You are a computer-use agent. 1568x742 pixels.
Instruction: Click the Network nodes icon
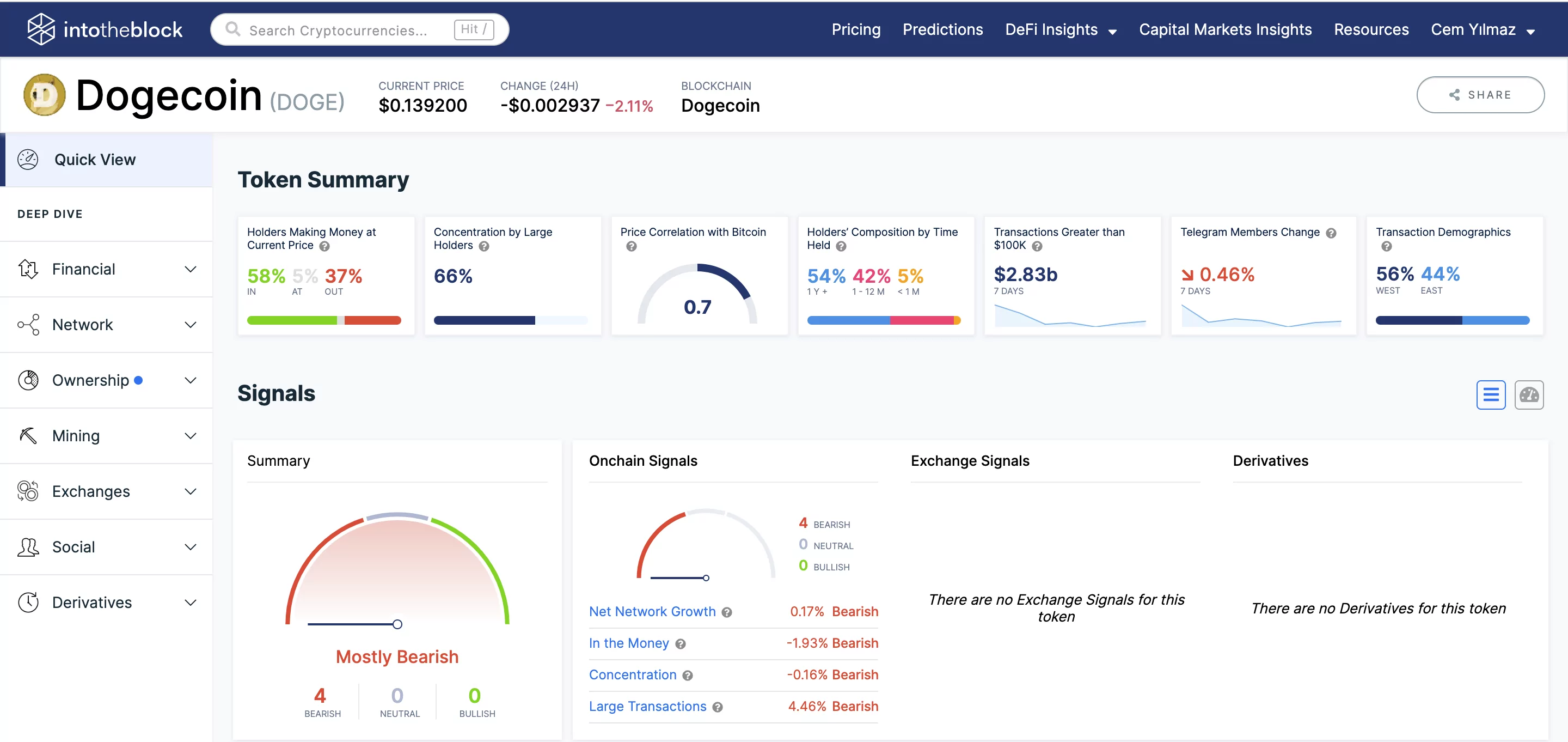pos(28,324)
